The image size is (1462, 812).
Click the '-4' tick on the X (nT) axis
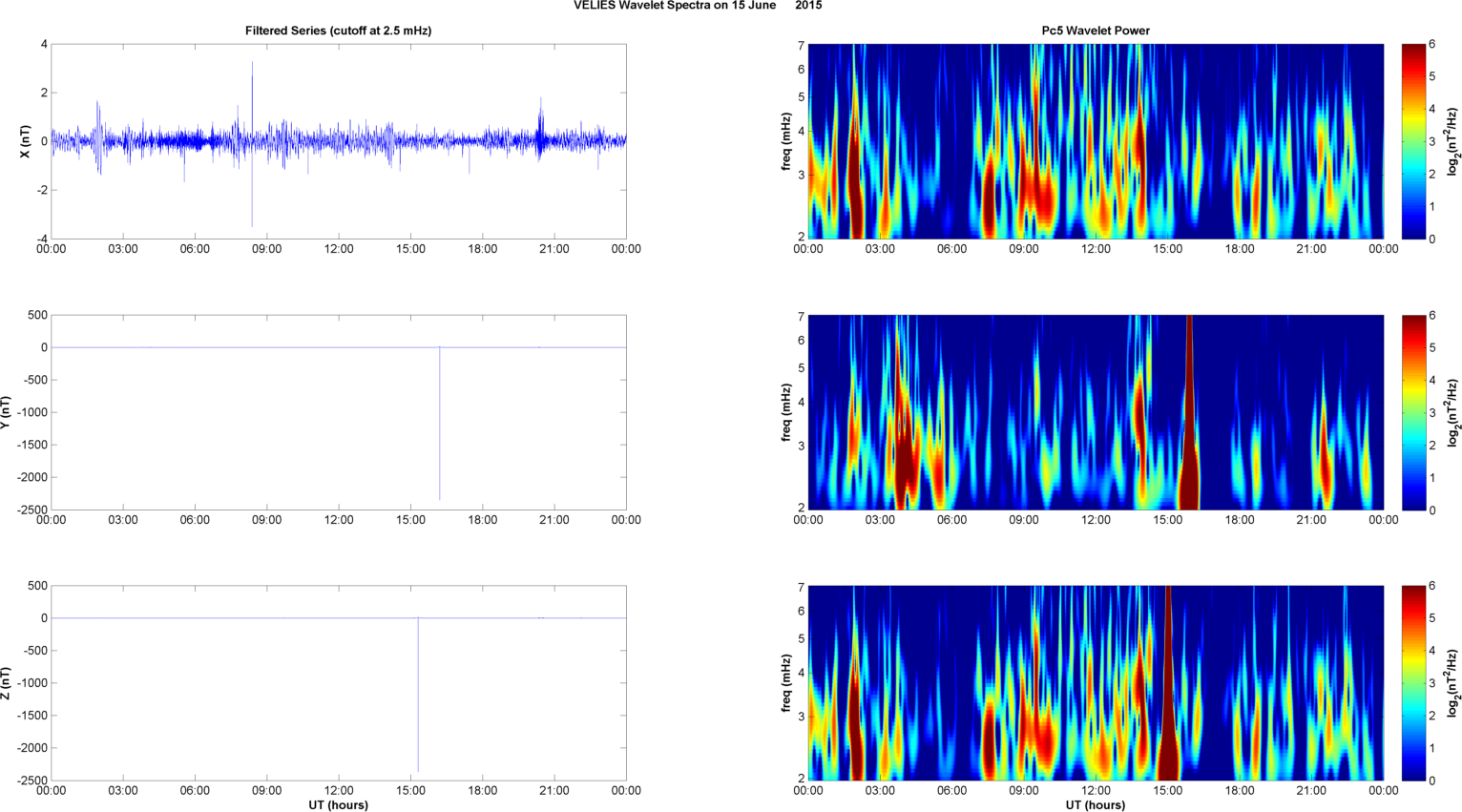pos(41,239)
